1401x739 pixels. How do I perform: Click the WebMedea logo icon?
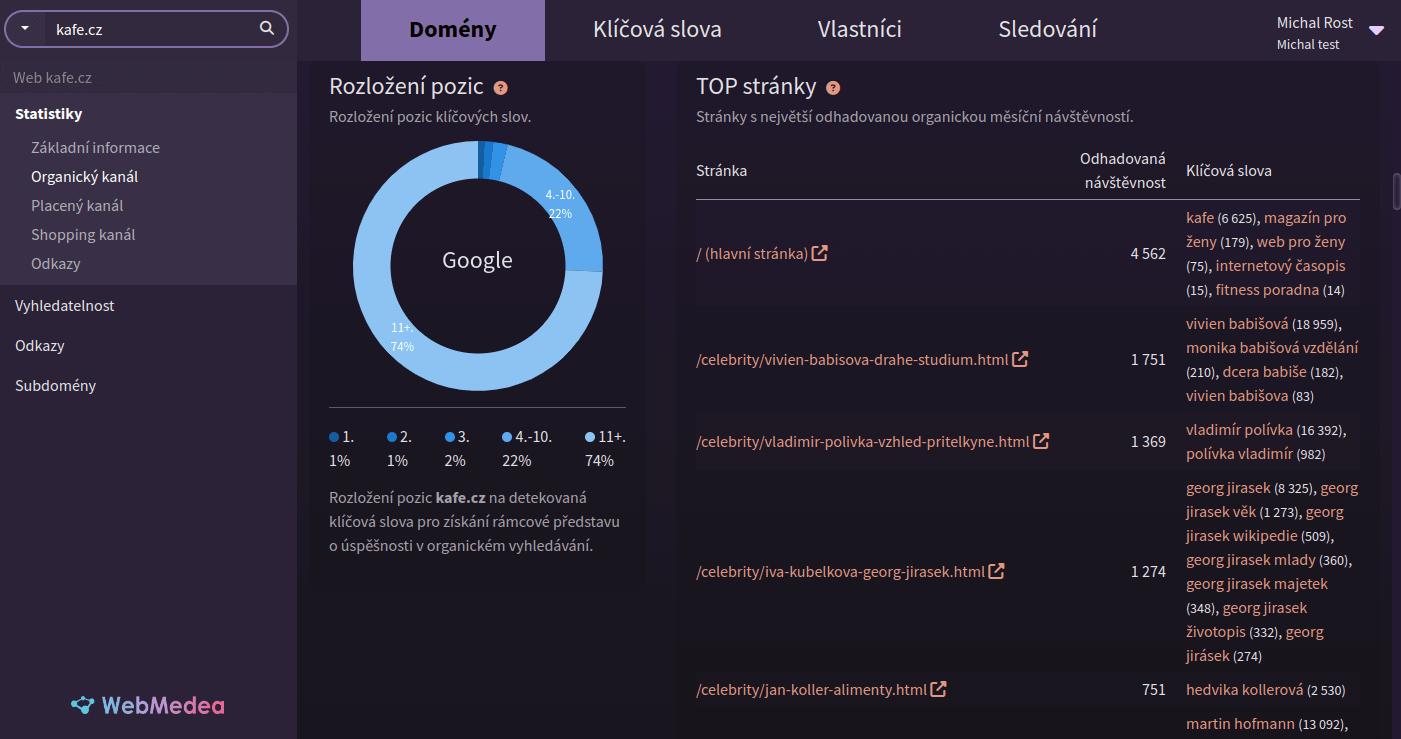(84, 705)
